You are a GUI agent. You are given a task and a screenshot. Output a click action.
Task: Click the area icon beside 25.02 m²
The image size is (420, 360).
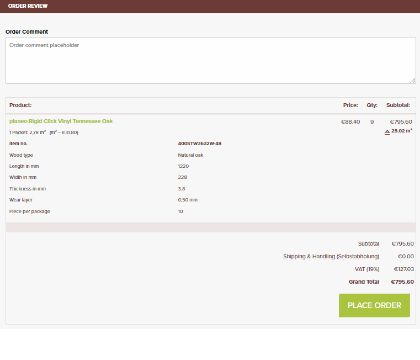pos(387,132)
